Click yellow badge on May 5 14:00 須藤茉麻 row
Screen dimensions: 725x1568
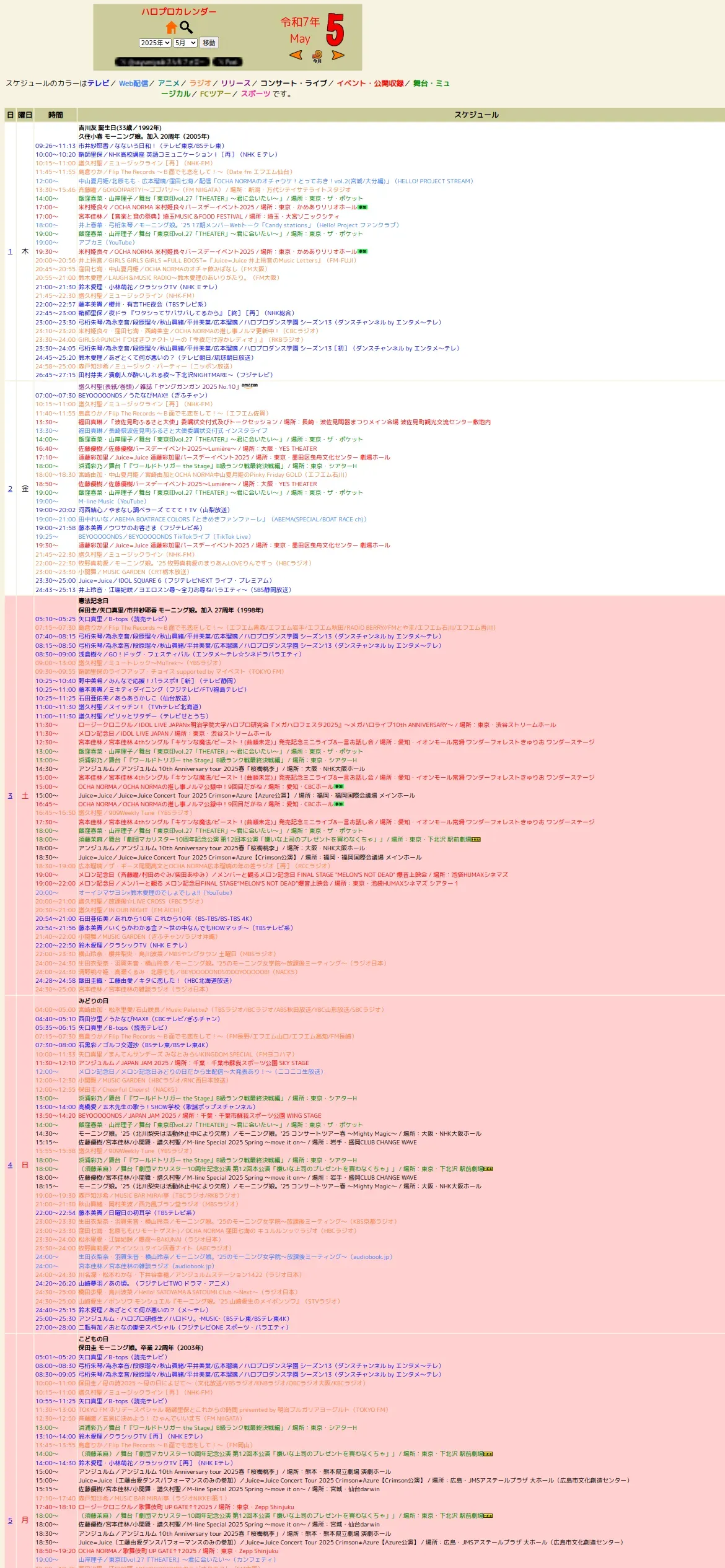[488, 1454]
